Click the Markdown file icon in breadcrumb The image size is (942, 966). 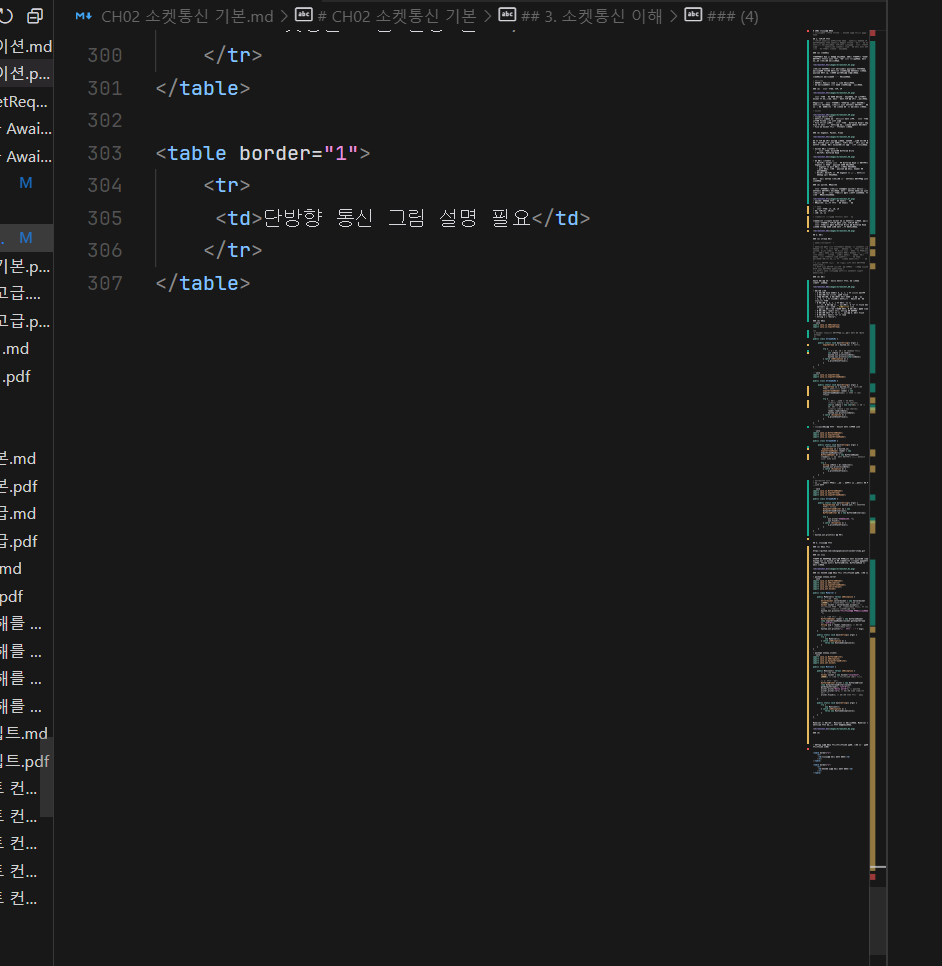point(83,16)
